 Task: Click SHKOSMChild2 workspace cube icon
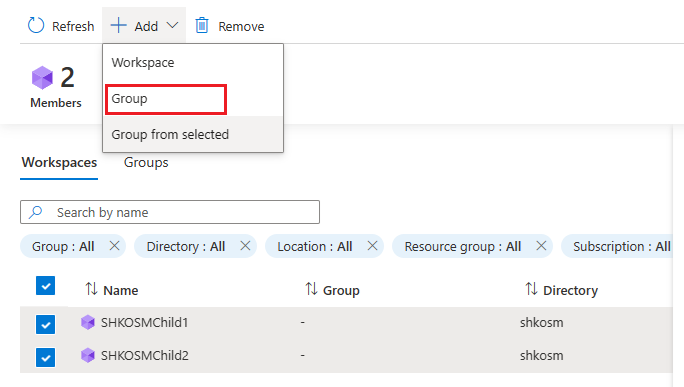pyautogui.click(x=88, y=355)
